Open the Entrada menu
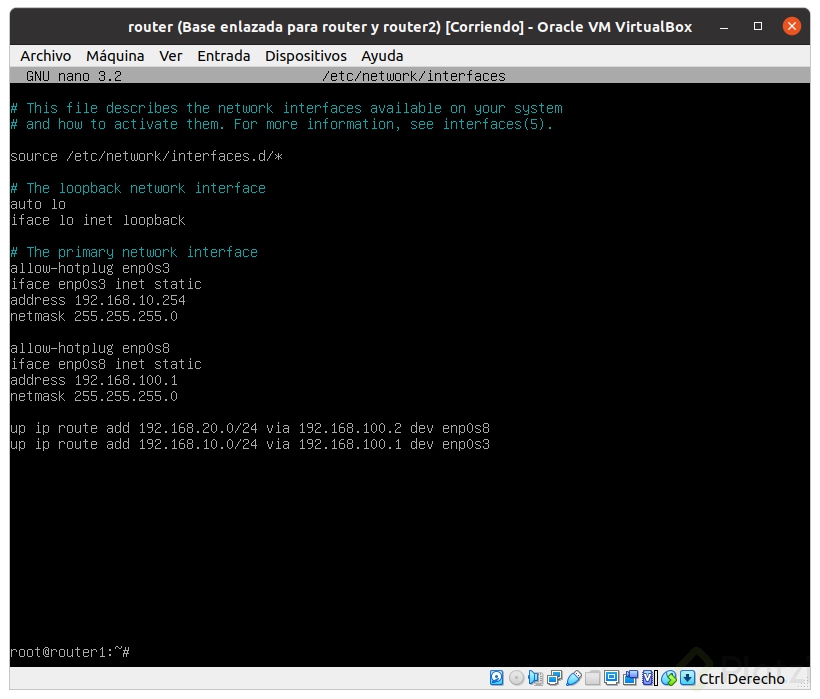The height and width of the screenshot is (699, 820). [223, 56]
